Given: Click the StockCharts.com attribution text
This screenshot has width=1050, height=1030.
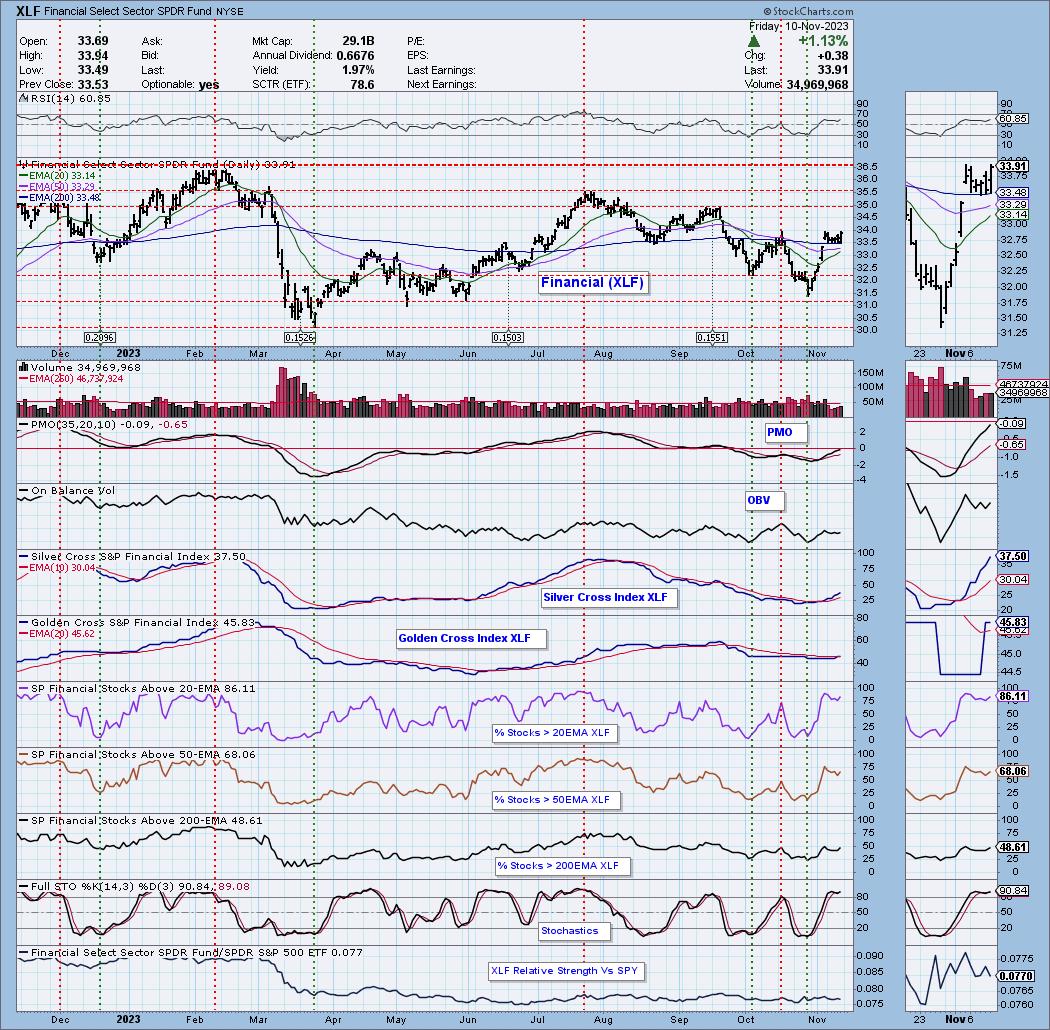Looking at the screenshot, I should click(808, 11).
